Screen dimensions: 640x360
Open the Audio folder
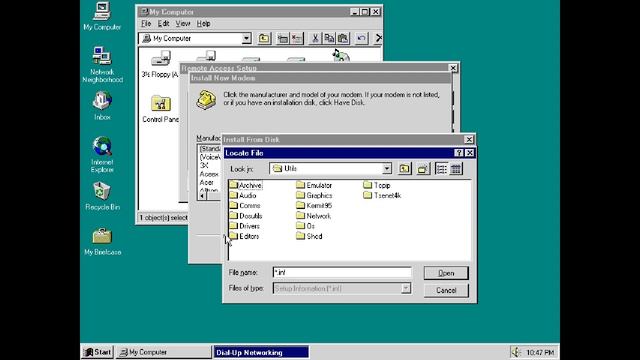click(x=243, y=196)
